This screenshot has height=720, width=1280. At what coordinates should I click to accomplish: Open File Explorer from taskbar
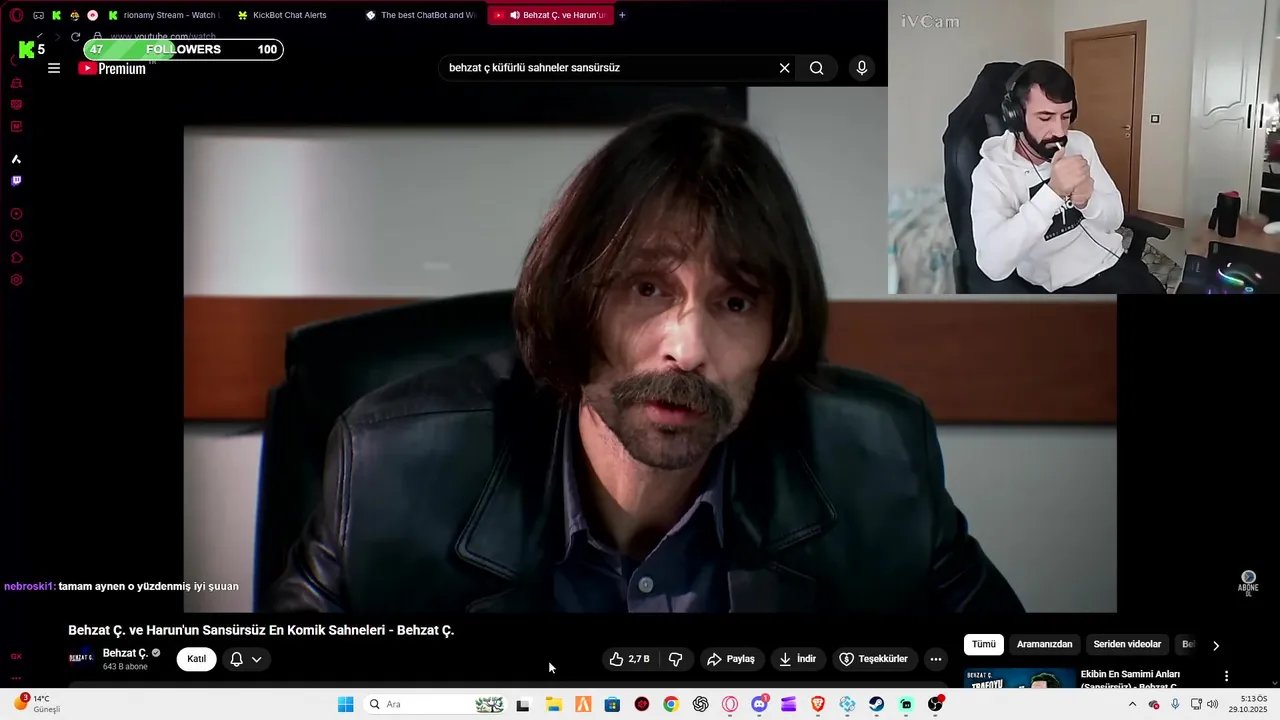554,704
